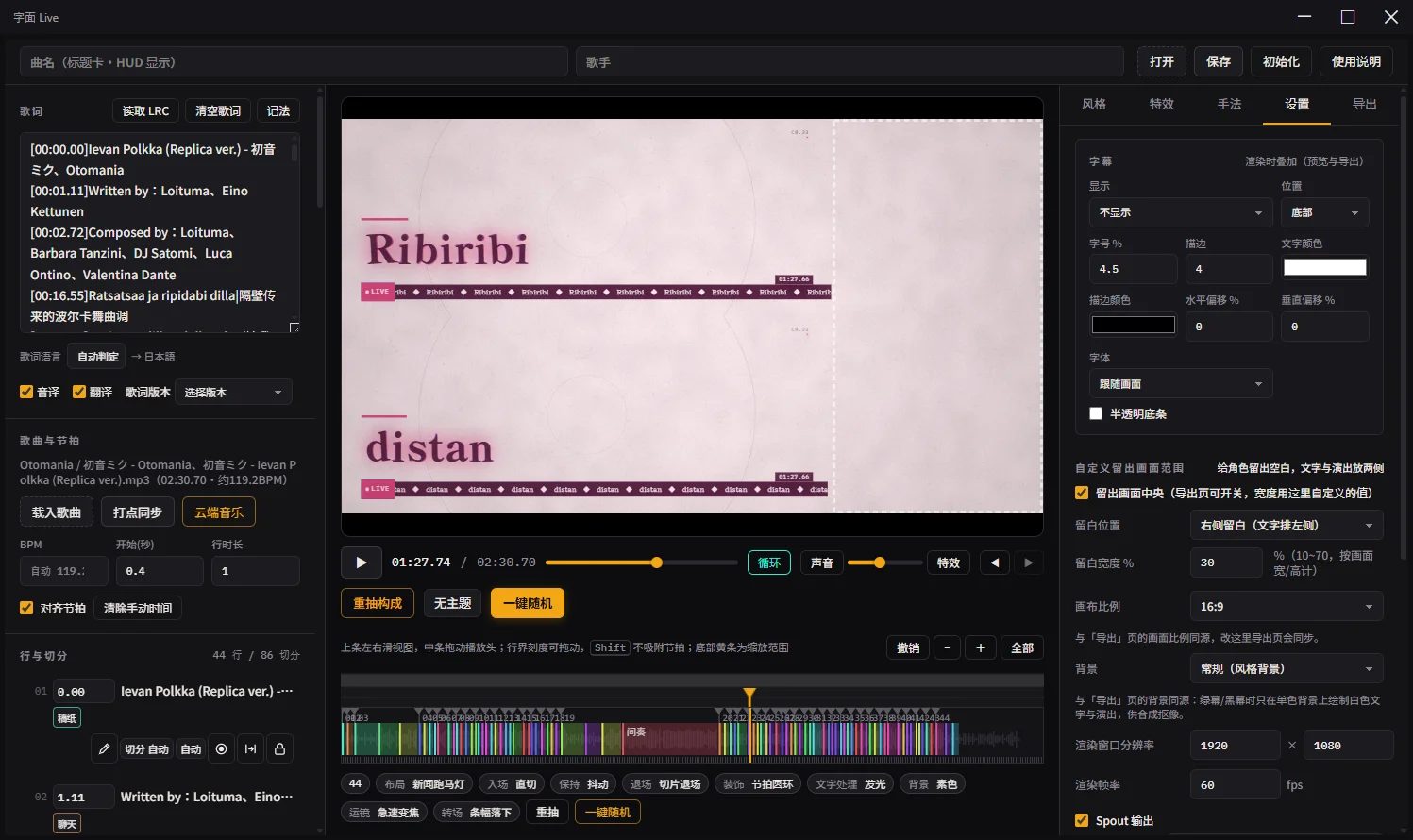Switch to the 风格 tab
This screenshot has height=840, width=1413.
point(1094,104)
